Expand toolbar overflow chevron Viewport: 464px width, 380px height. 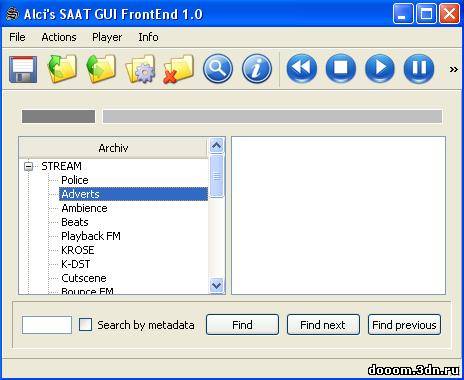click(453, 69)
